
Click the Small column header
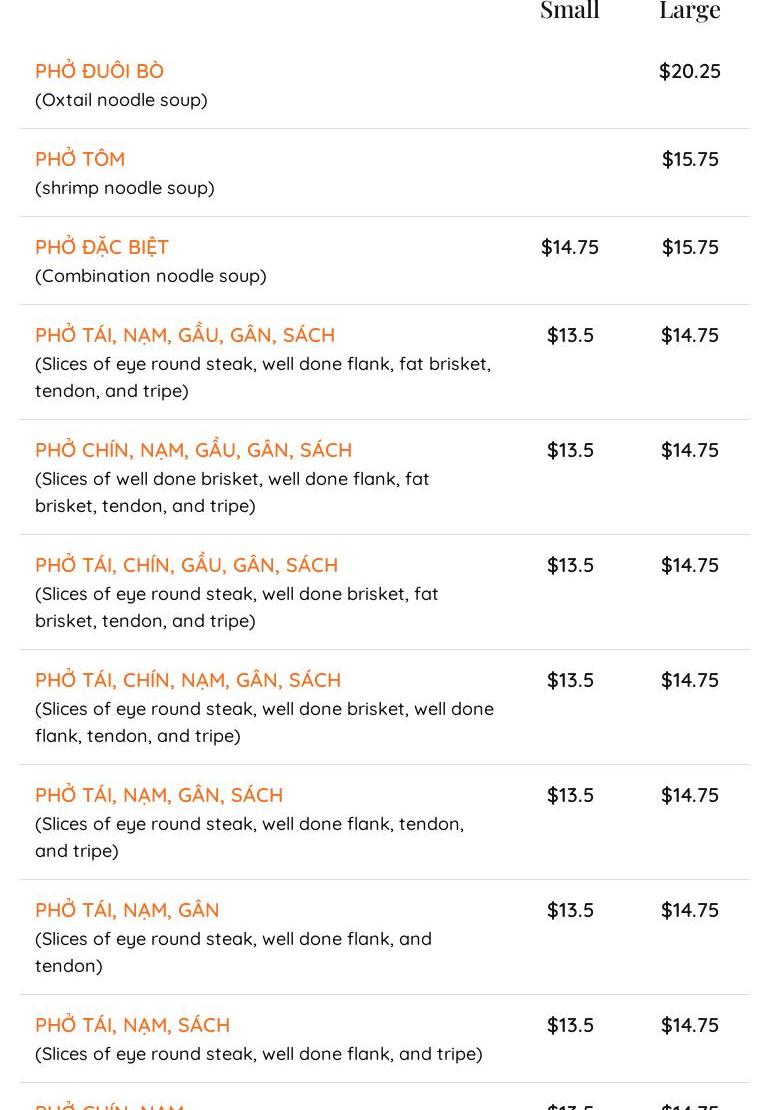(x=569, y=10)
